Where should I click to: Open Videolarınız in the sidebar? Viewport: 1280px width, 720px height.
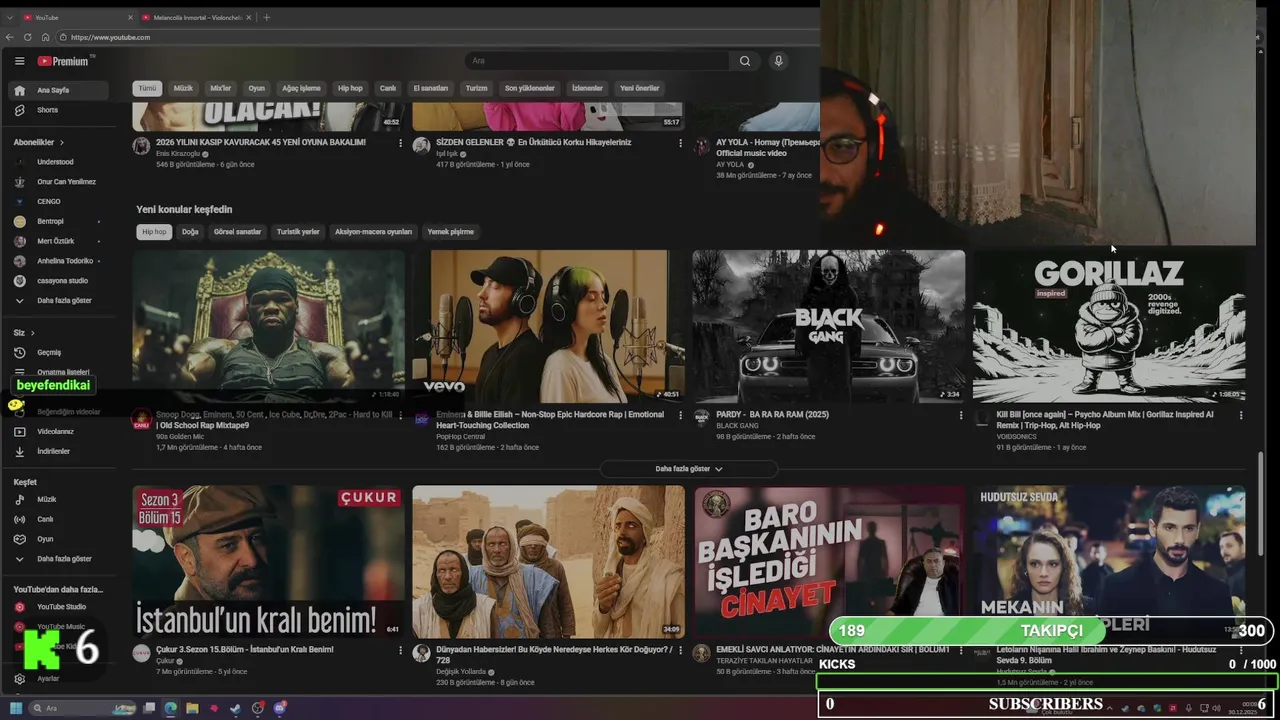point(58,432)
